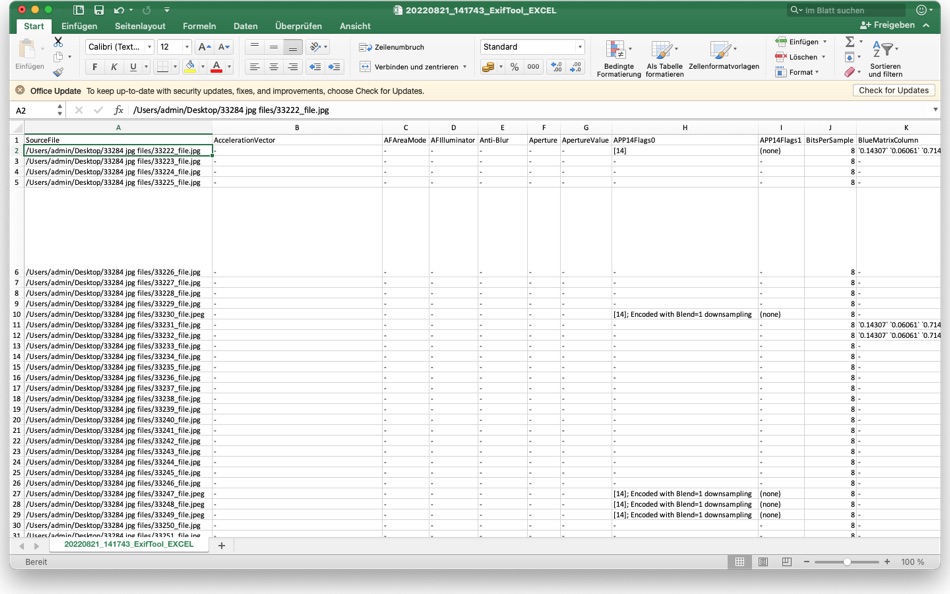Apply Zellenformatvorlagen cell styles
The height and width of the screenshot is (594, 950).
[720, 50]
